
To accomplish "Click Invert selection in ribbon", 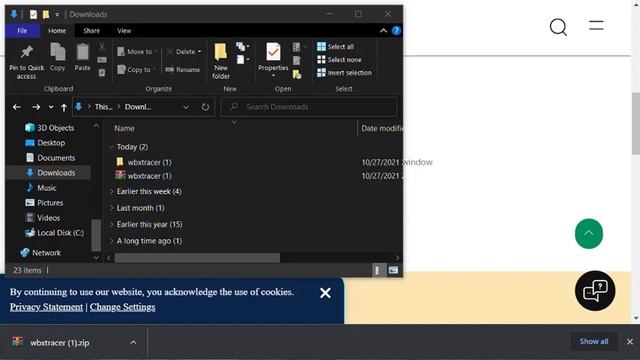I will pyautogui.click(x=344, y=73).
